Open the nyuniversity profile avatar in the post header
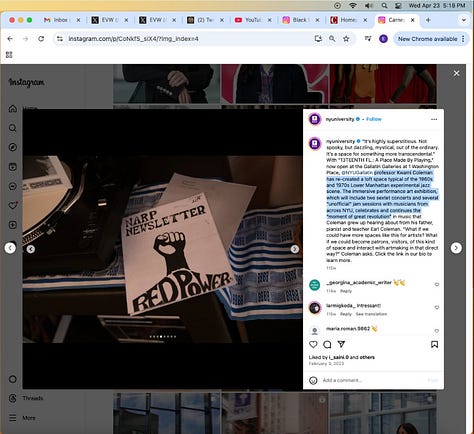 (315, 119)
